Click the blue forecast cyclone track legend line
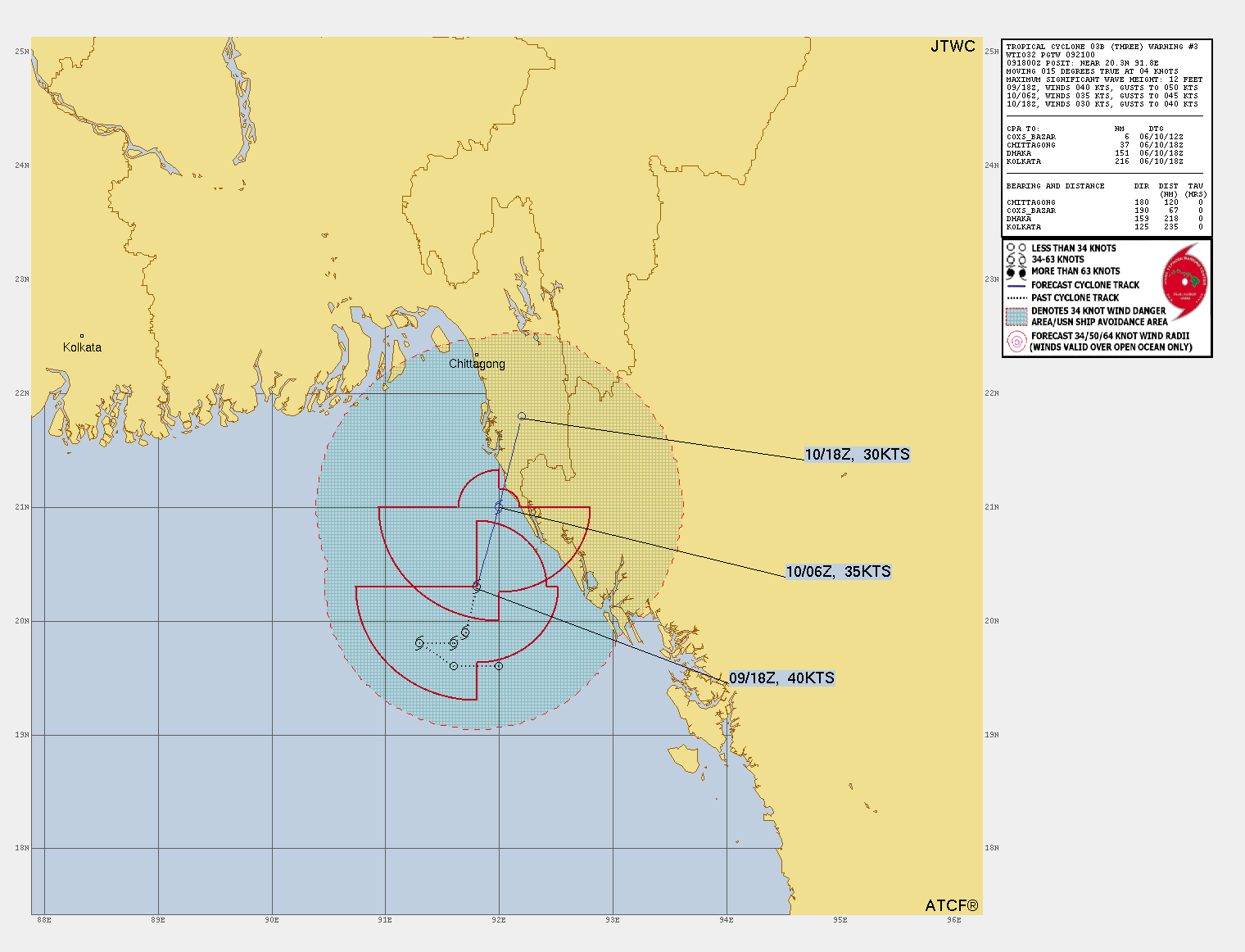The width and height of the screenshot is (1245, 952). click(1016, 286)
